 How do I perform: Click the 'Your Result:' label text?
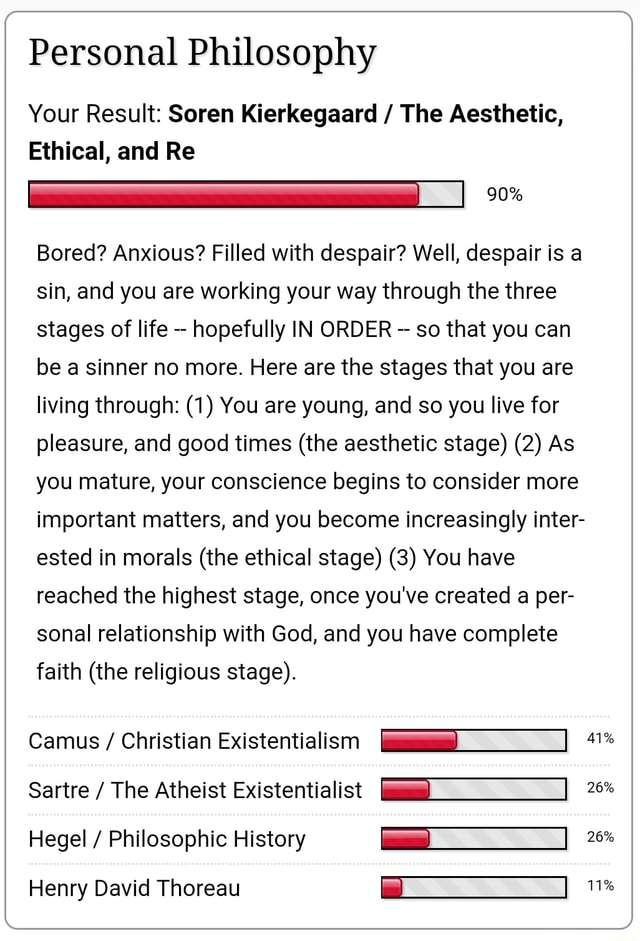pyautogui.click(x=95, y=113)
